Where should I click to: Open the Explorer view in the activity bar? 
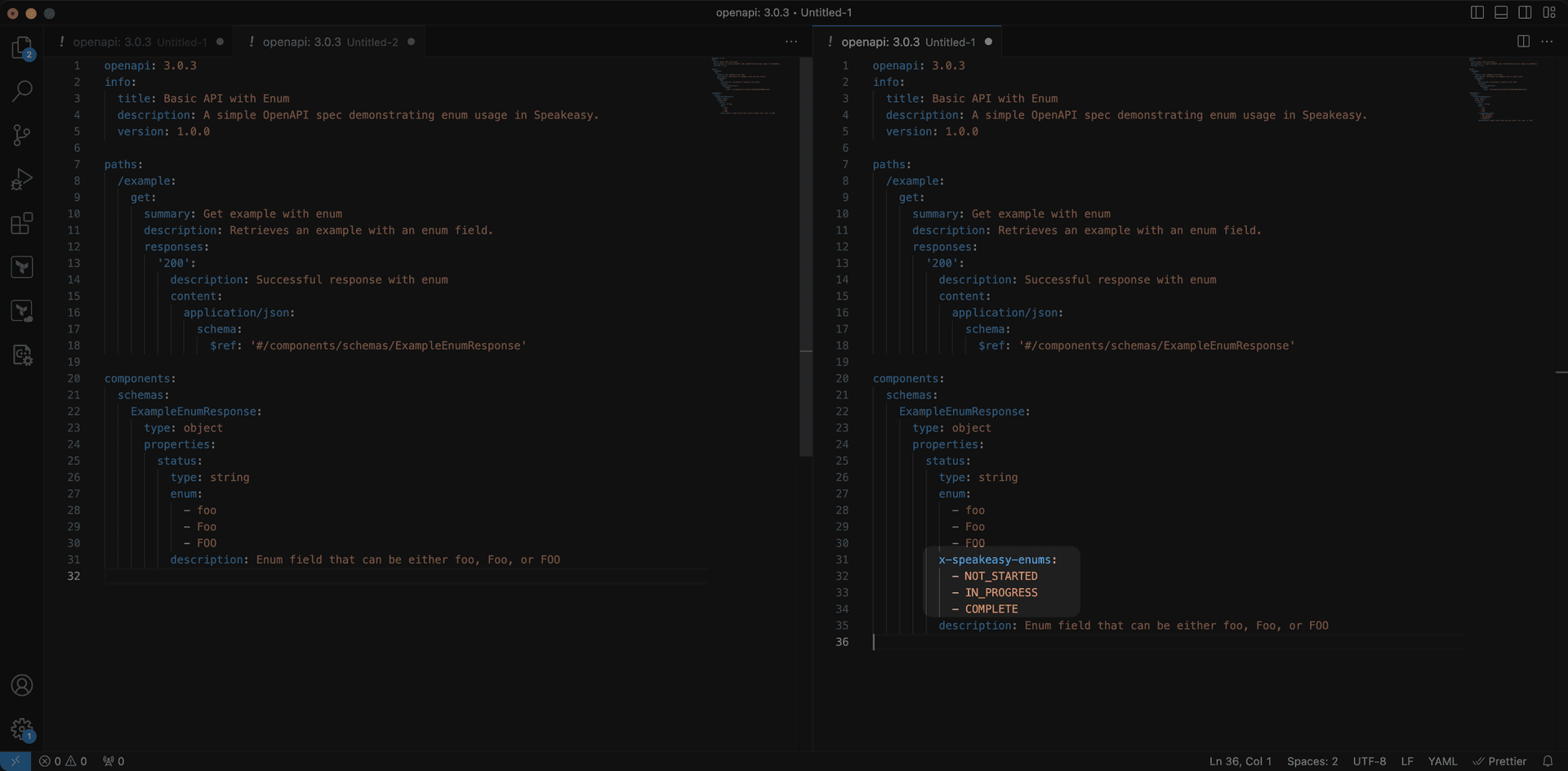tap(21, 49)
